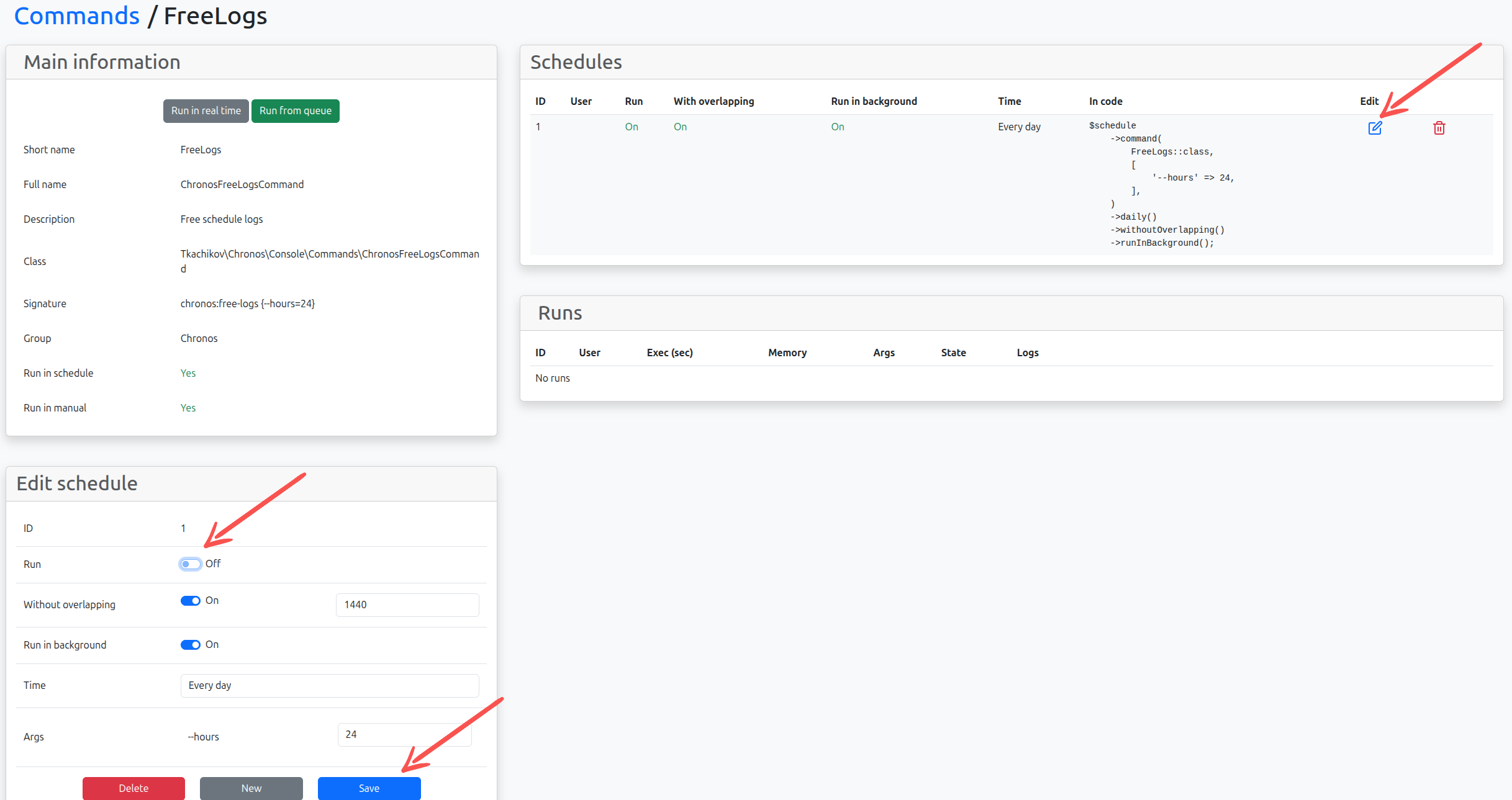Click the red Delete button
Viewport: 1512px width, 800px height.
click(x=134, y=788)
